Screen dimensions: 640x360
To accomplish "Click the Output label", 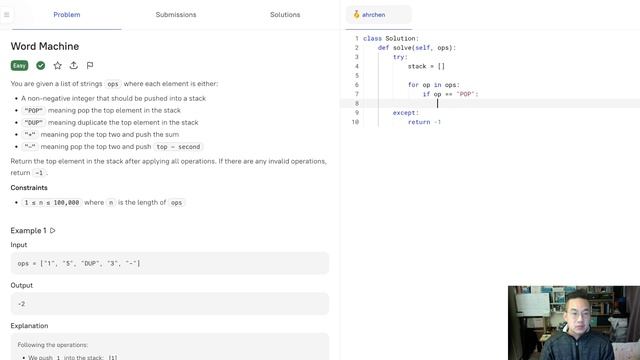I will click(x=22, y=285).
